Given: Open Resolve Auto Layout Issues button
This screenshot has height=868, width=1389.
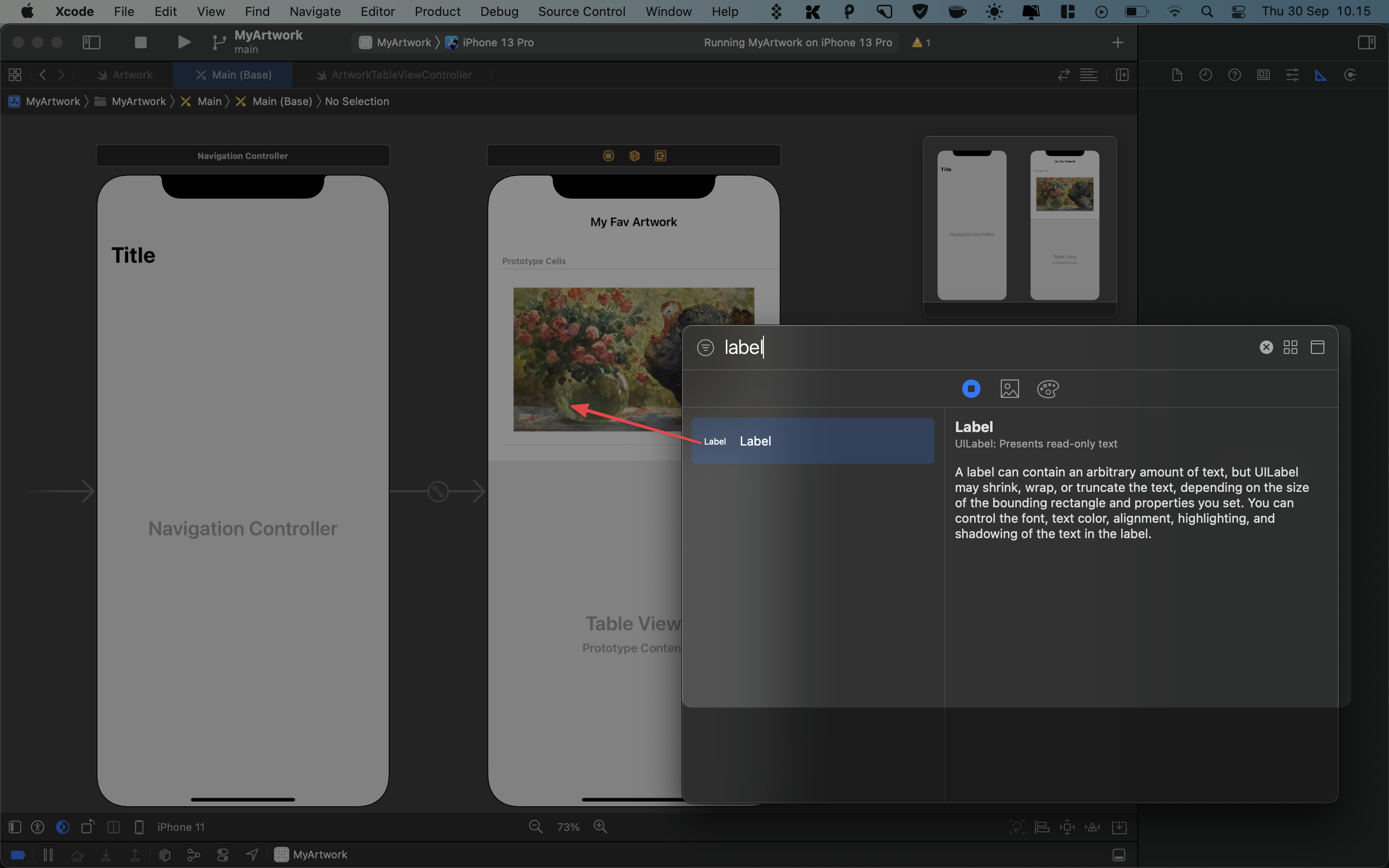Looking at the screenshot, I should [x=1093, y=827].
